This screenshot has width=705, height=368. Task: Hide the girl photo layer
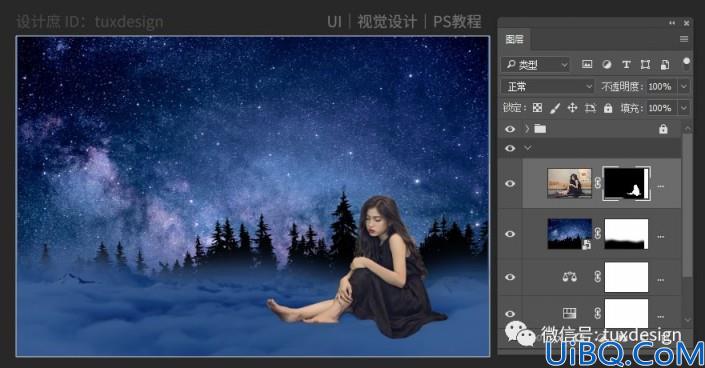(510, 184)
